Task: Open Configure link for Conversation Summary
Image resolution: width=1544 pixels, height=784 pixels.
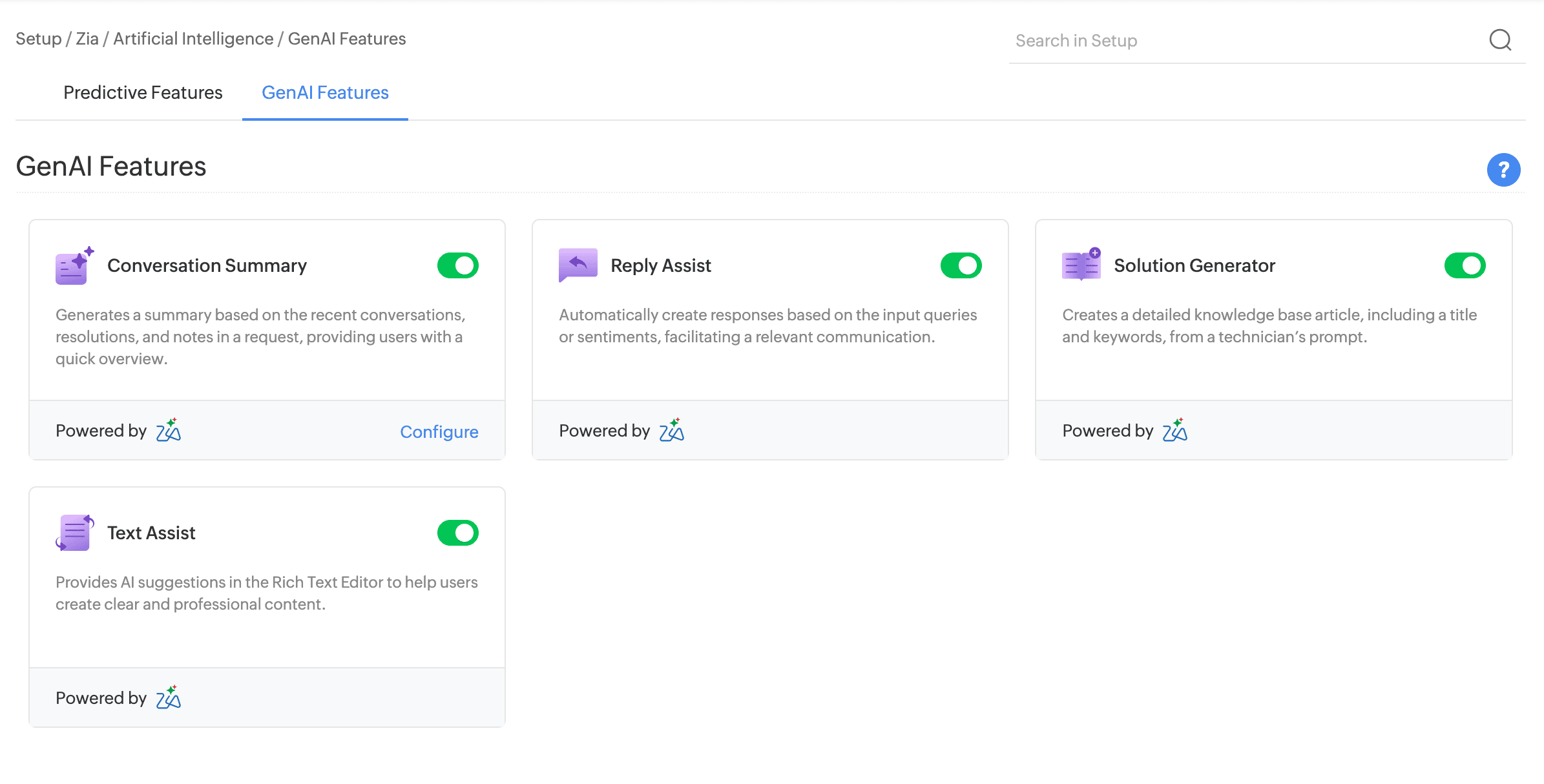Action: click(439, 431)
